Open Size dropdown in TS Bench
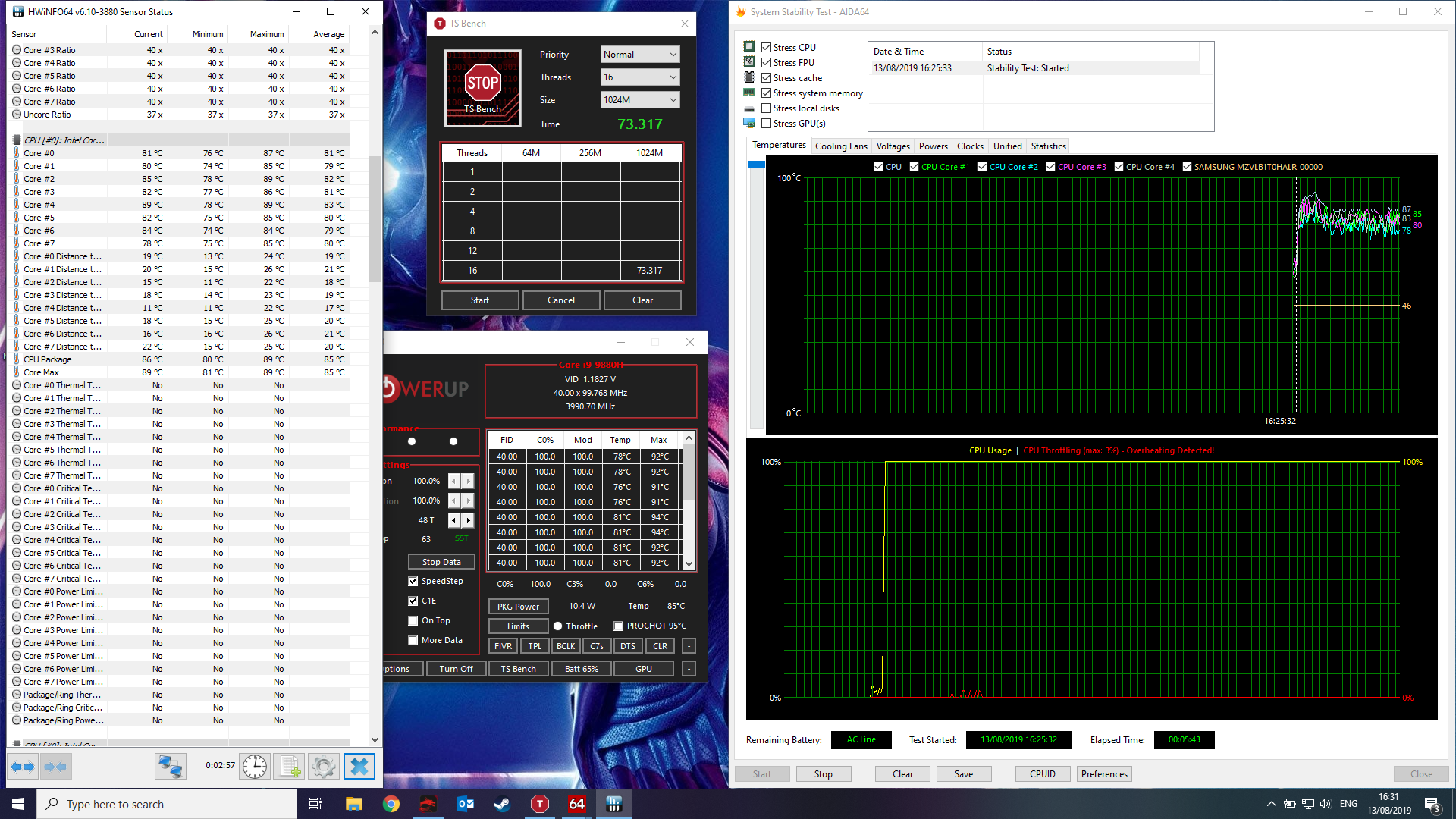This screenshot has height=819, width=1456. (640, 100)
